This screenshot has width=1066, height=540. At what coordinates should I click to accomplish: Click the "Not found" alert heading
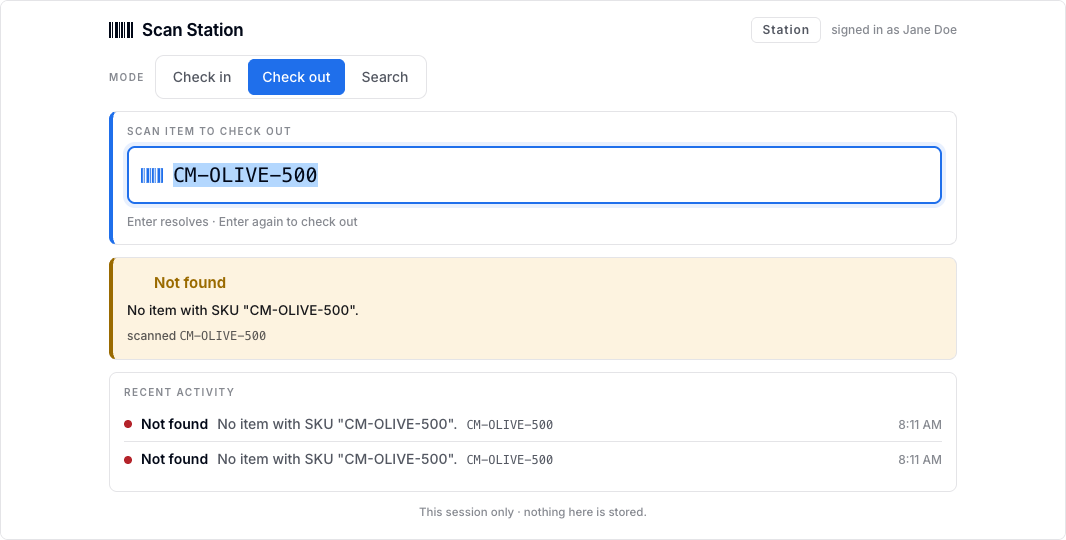pyautogui.click(x=190, y=282)
